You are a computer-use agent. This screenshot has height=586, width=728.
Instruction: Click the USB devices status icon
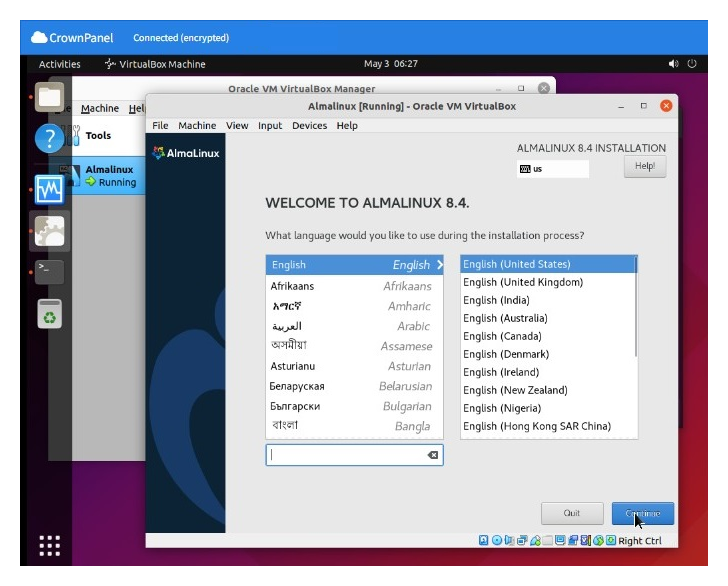tap(535, 540)
